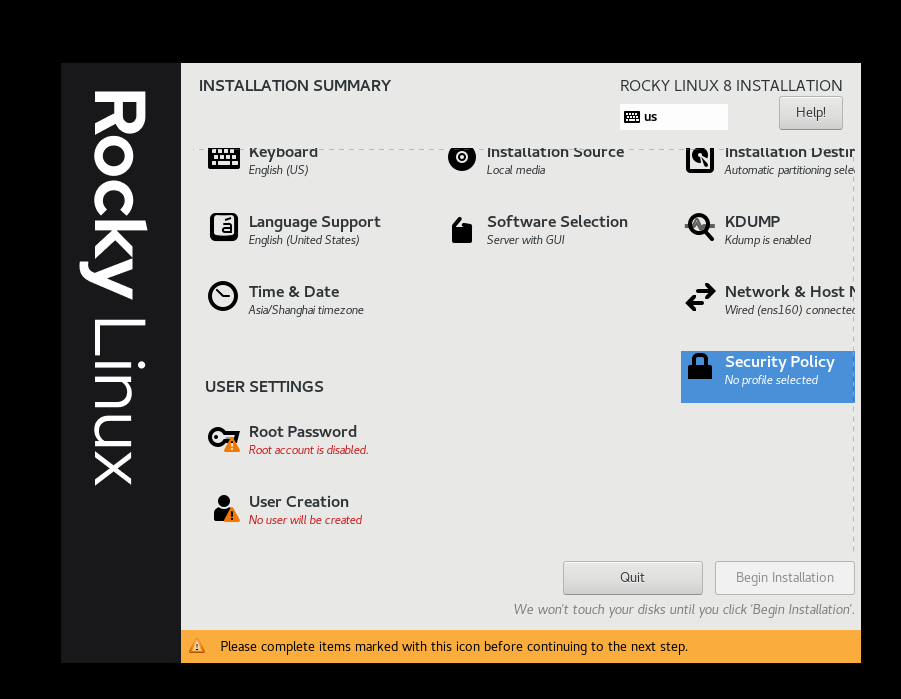
Task: Click the Quit button
Action: tap(633, 578)
